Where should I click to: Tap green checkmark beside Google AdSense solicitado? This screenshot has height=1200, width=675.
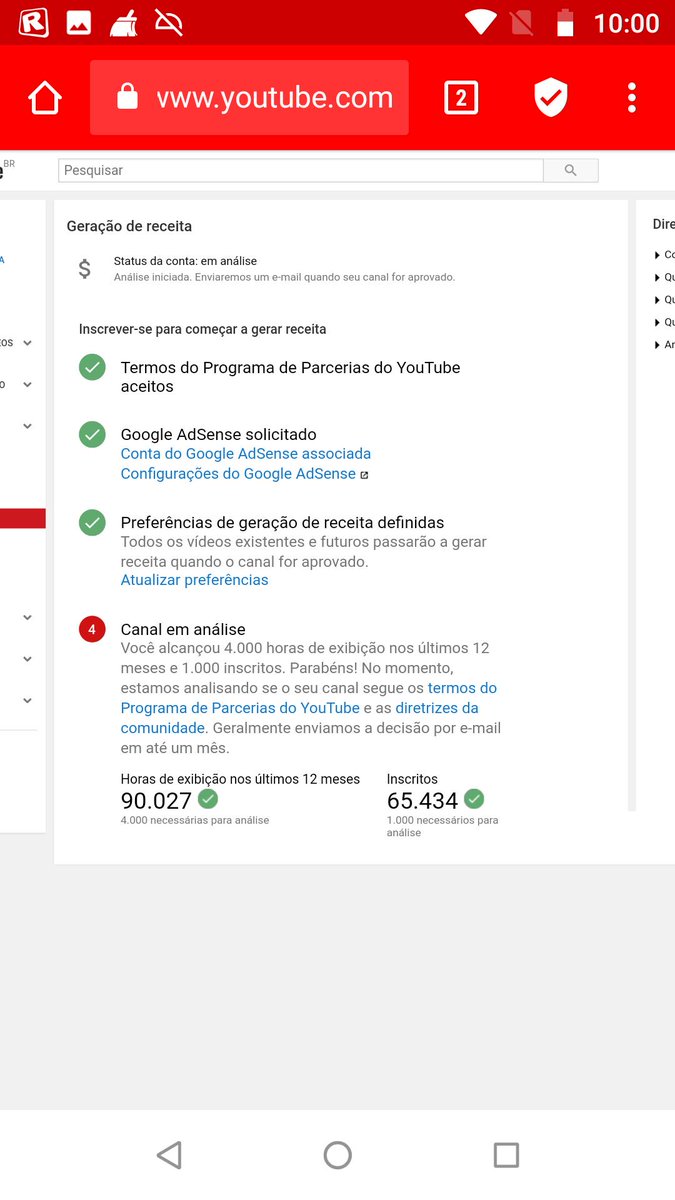point(92,434)
